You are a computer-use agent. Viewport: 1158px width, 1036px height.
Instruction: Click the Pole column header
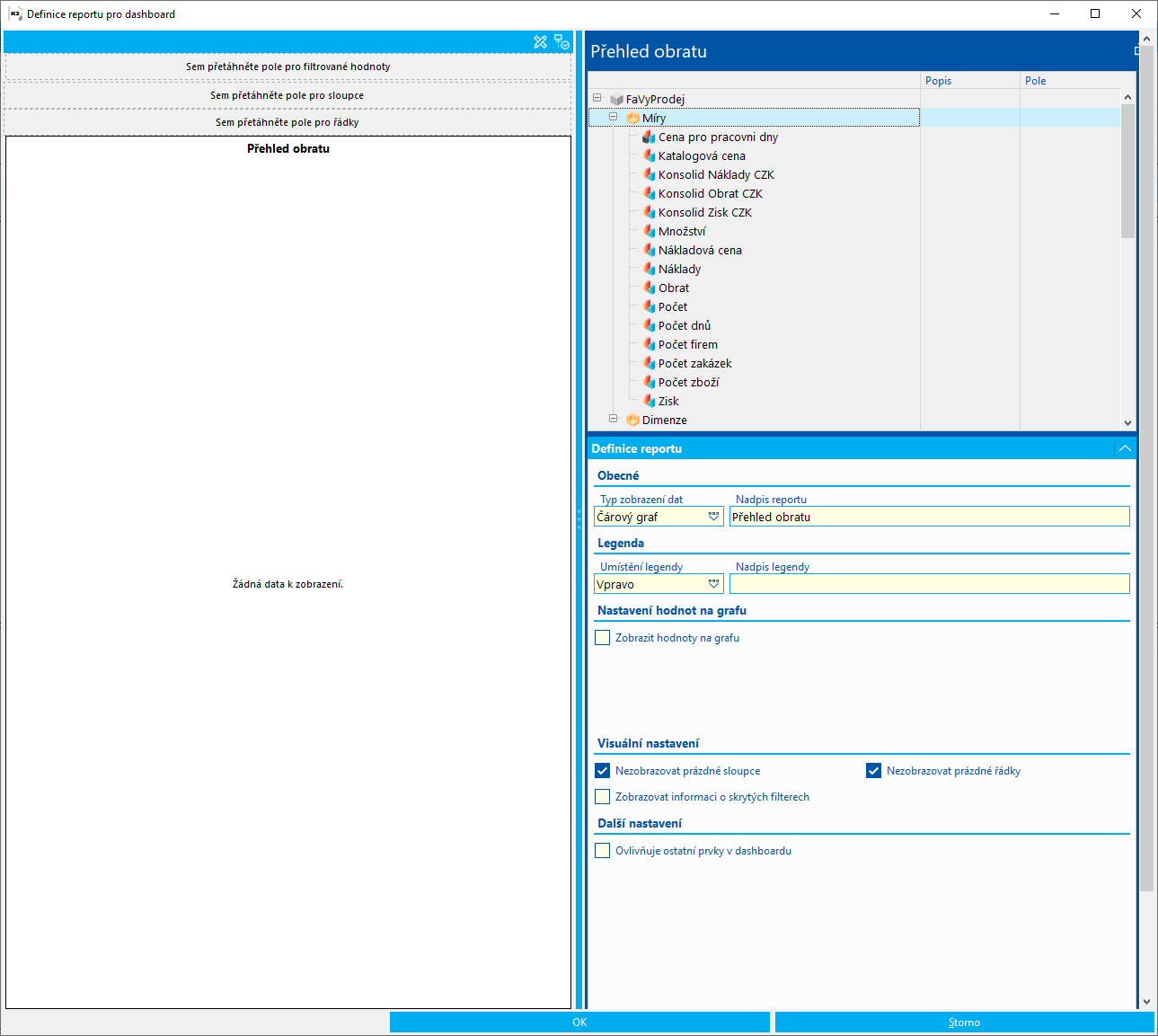1071,81
